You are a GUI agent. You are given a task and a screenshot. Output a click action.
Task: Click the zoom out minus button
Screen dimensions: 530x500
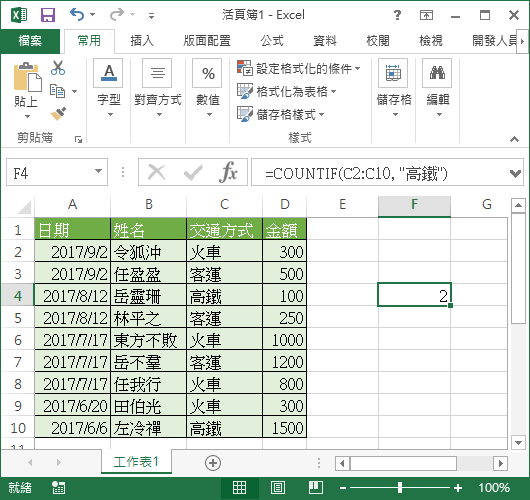click(x=343, y=488)
